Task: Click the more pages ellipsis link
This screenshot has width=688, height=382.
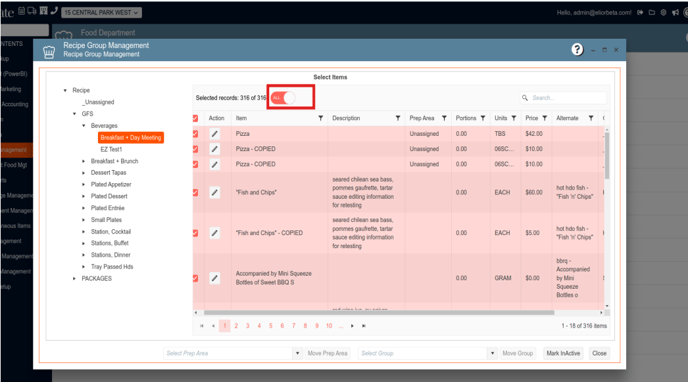Action: [341, 326]
